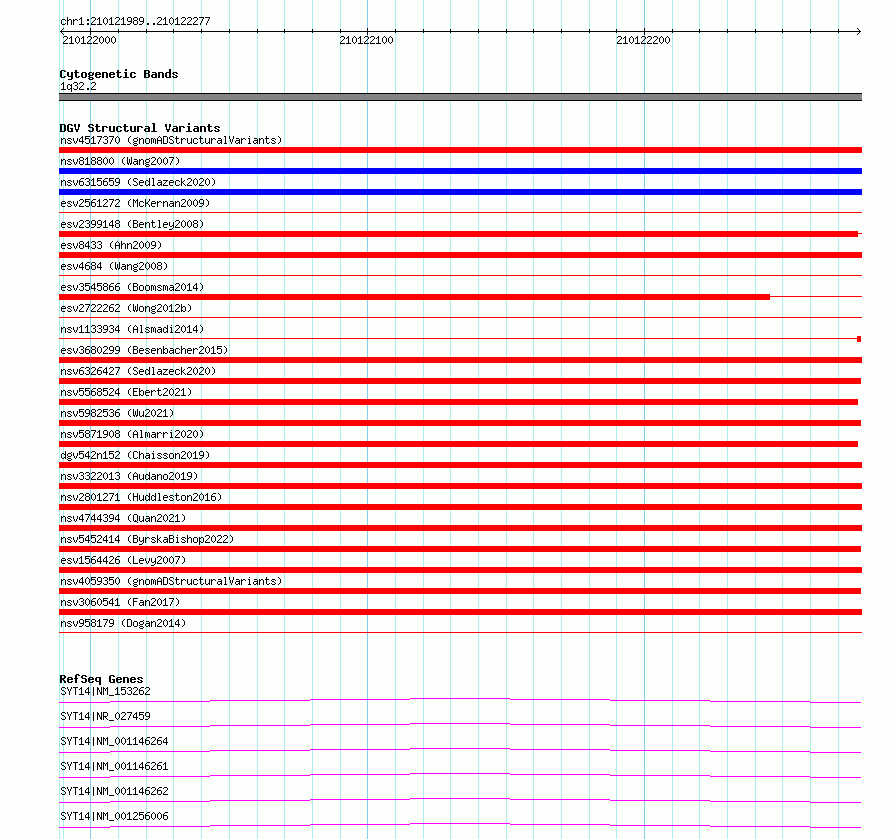Open variant nsv958179 (Dogan2014)
The width and height of the screenshot is (890, 839).
tap(123, 623)
